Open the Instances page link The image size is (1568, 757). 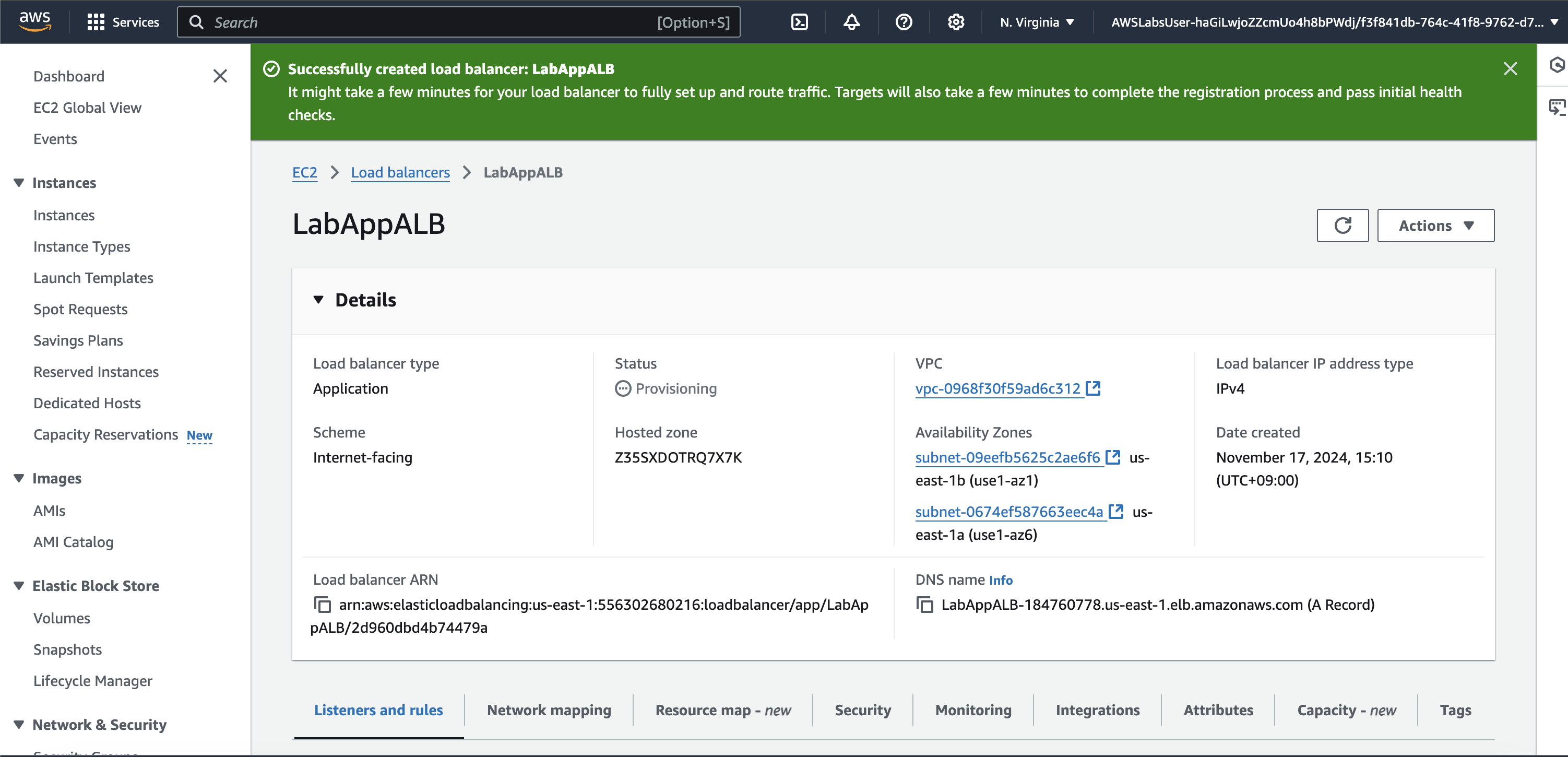point(64,215)
